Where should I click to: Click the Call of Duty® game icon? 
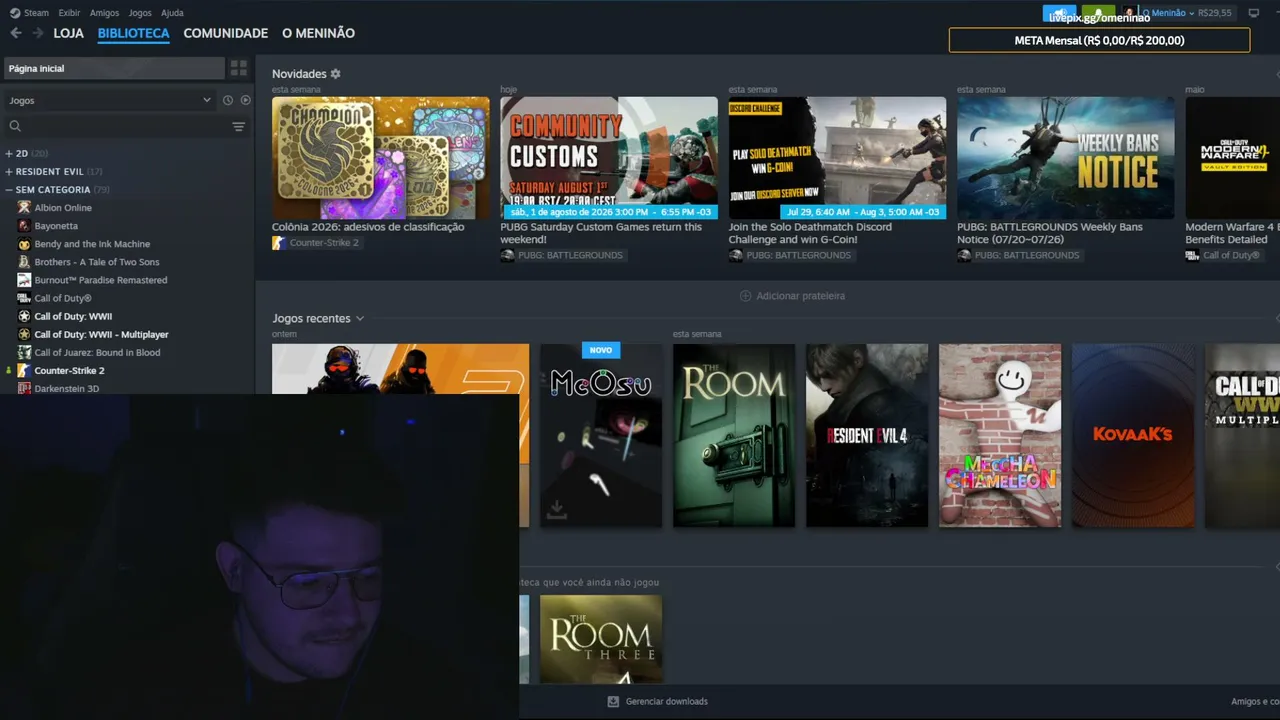coord(25,298)
